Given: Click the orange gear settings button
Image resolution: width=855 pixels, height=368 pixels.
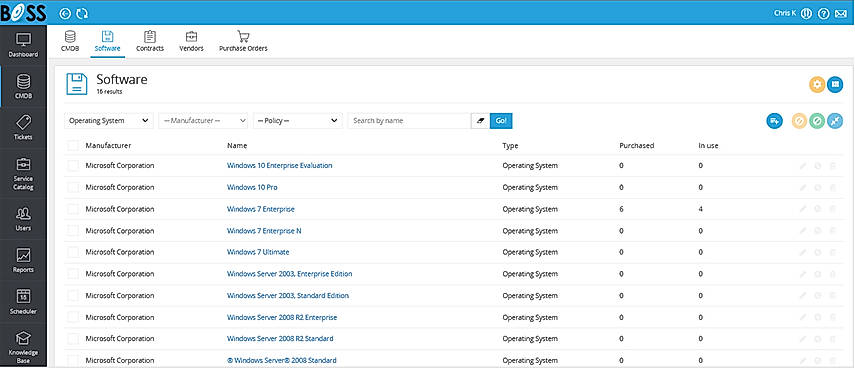Looking at the screenshot, I should (x=817, y=85).
